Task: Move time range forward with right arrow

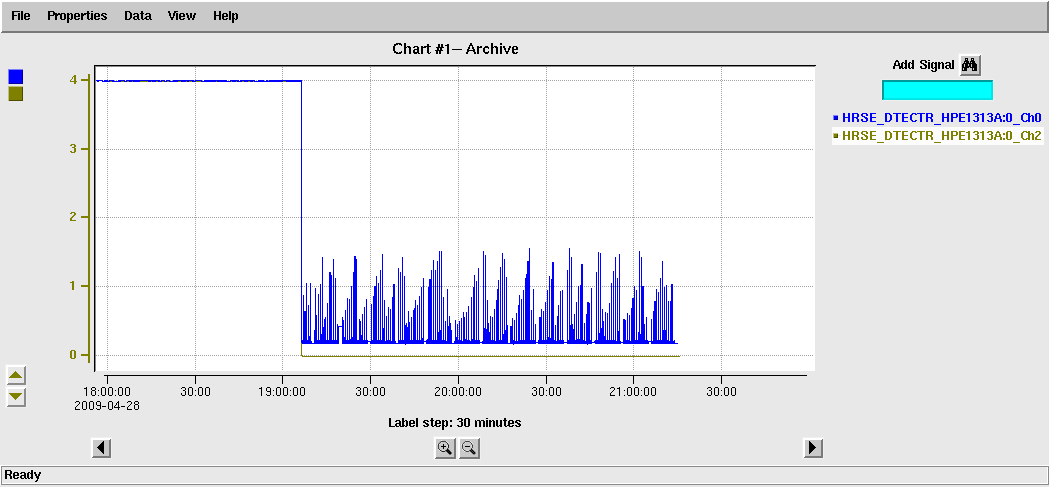Action: tap(812, 448)
